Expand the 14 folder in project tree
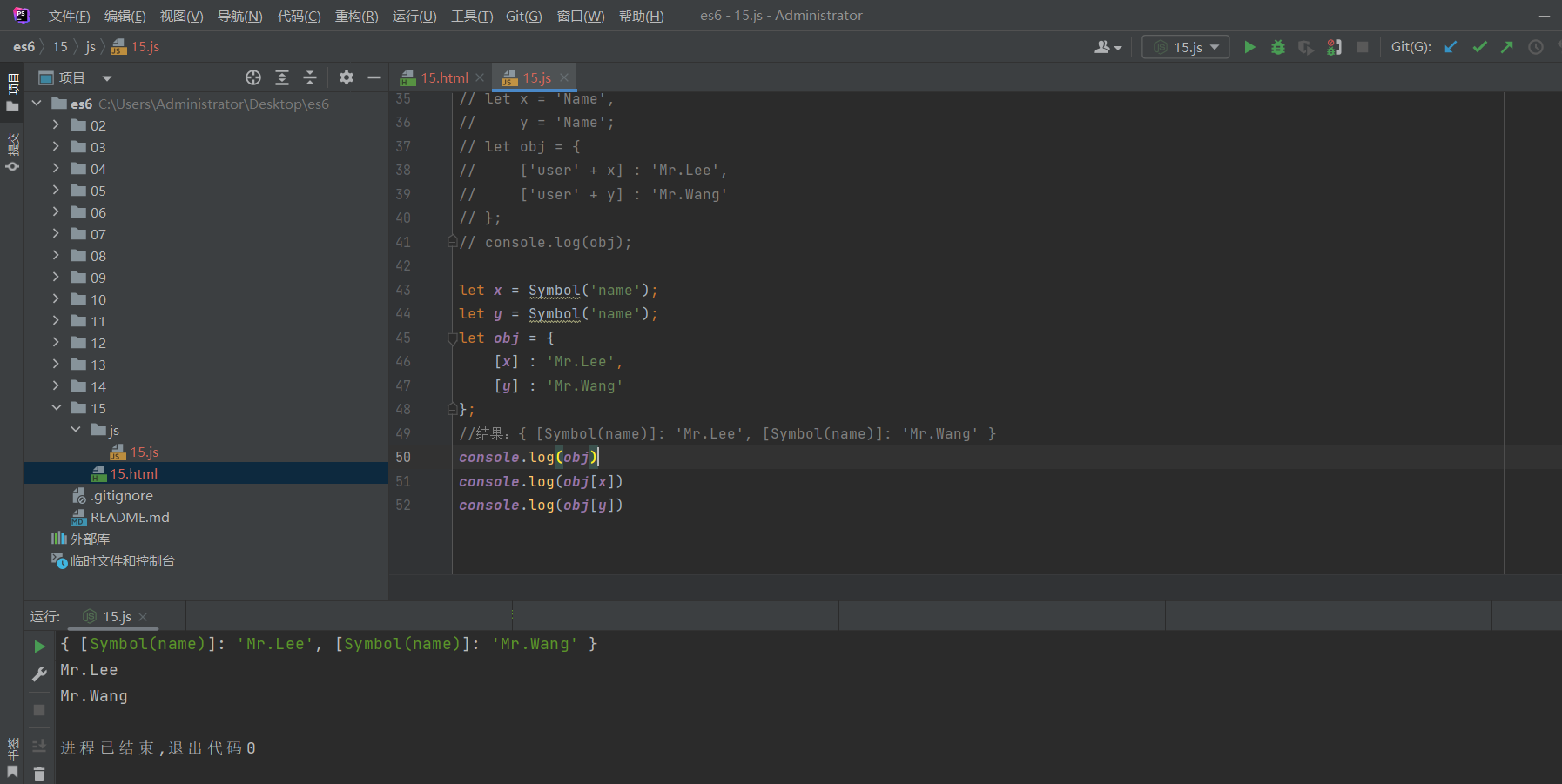Image resolution: width=1562 pixels, height=784 pixels. tap(57, 385)
